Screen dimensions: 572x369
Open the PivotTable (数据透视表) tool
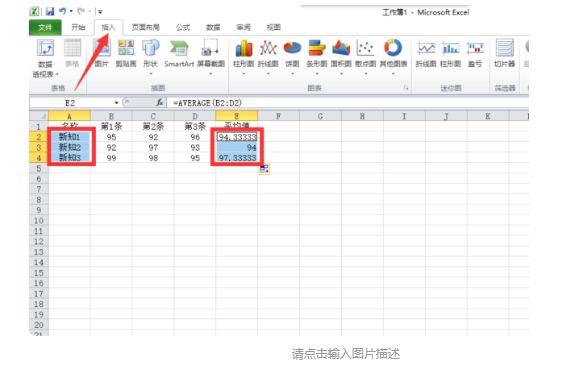coord(45,58)
